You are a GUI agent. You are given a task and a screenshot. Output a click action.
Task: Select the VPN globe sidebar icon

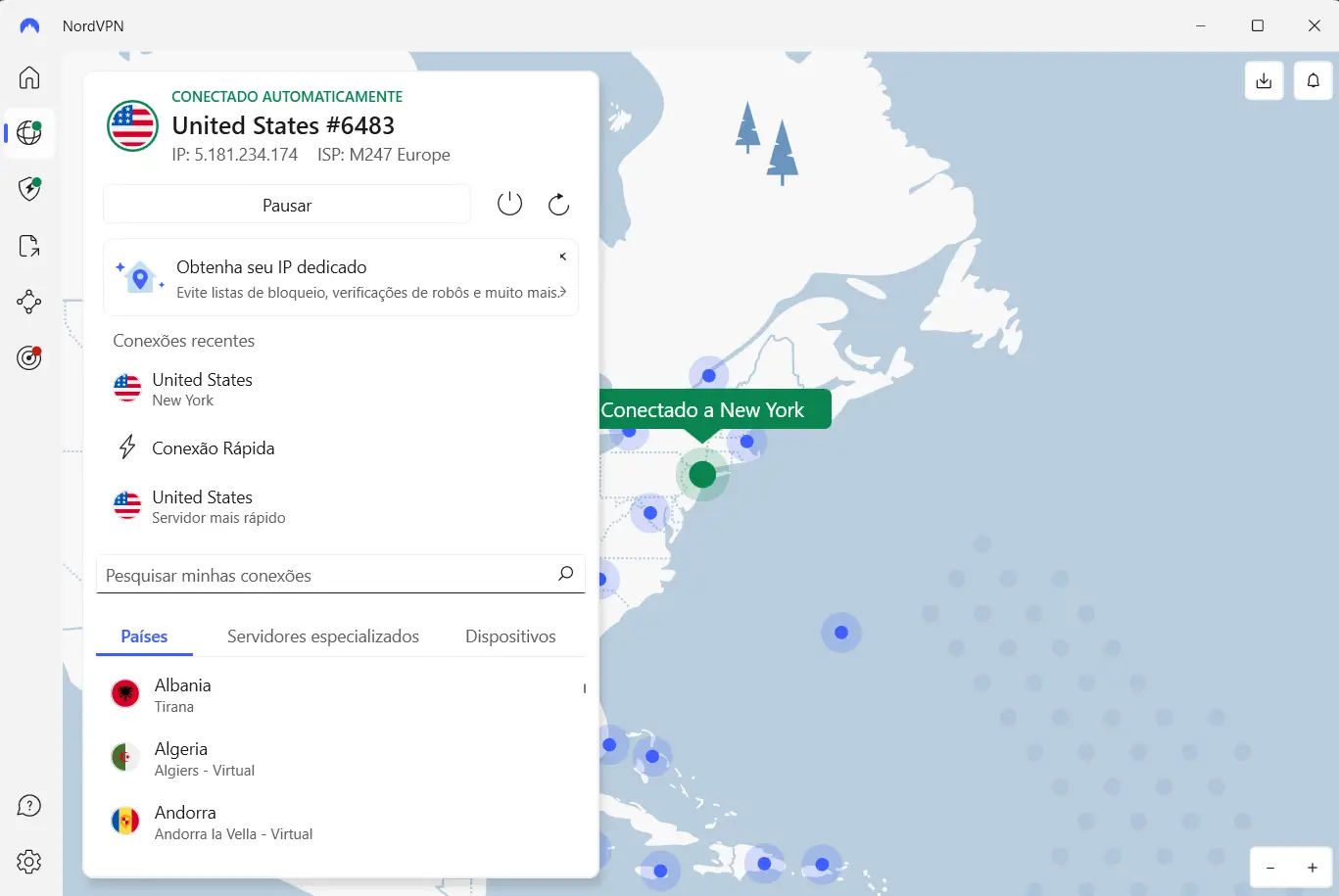pos(29,133)
